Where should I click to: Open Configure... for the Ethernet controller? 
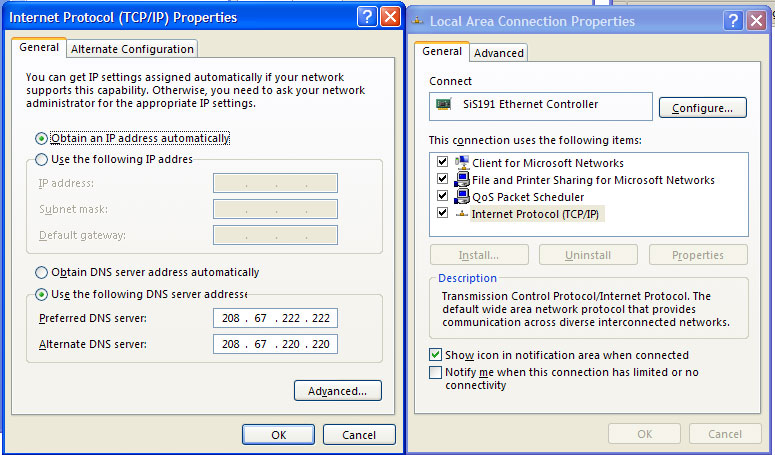tap(702, 108)
